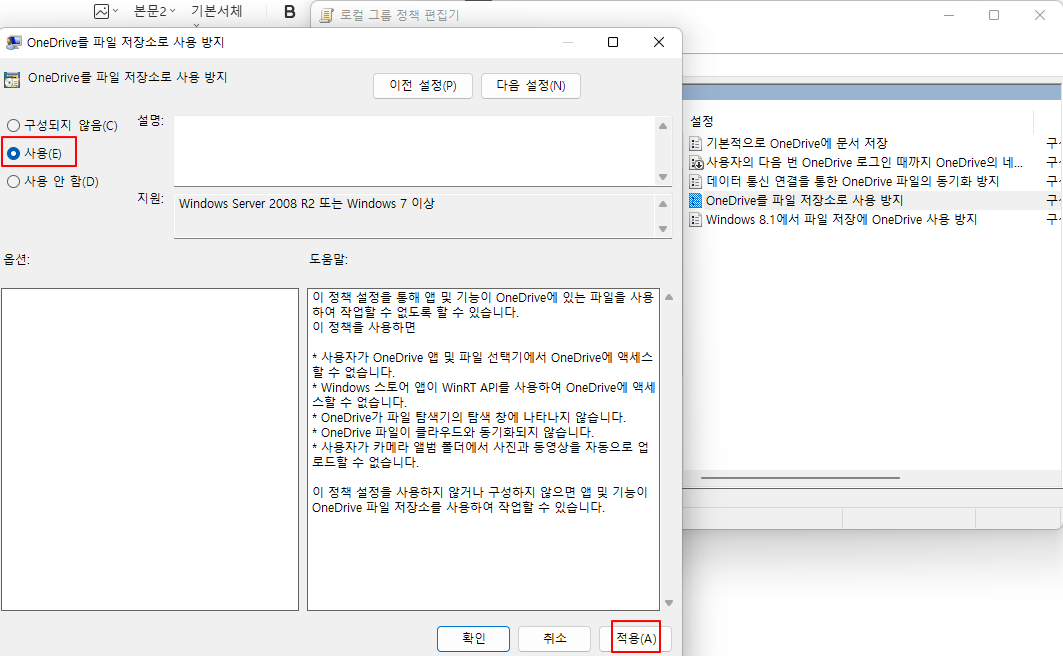Minimize the OneDrive policy dialog
1063x656 pixels.
(568, 42)
